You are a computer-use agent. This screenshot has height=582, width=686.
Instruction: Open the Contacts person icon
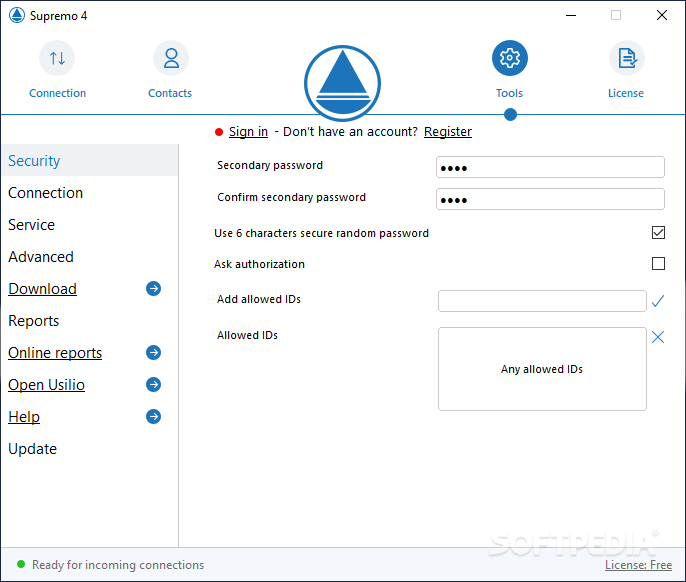(x=171, y=58)
